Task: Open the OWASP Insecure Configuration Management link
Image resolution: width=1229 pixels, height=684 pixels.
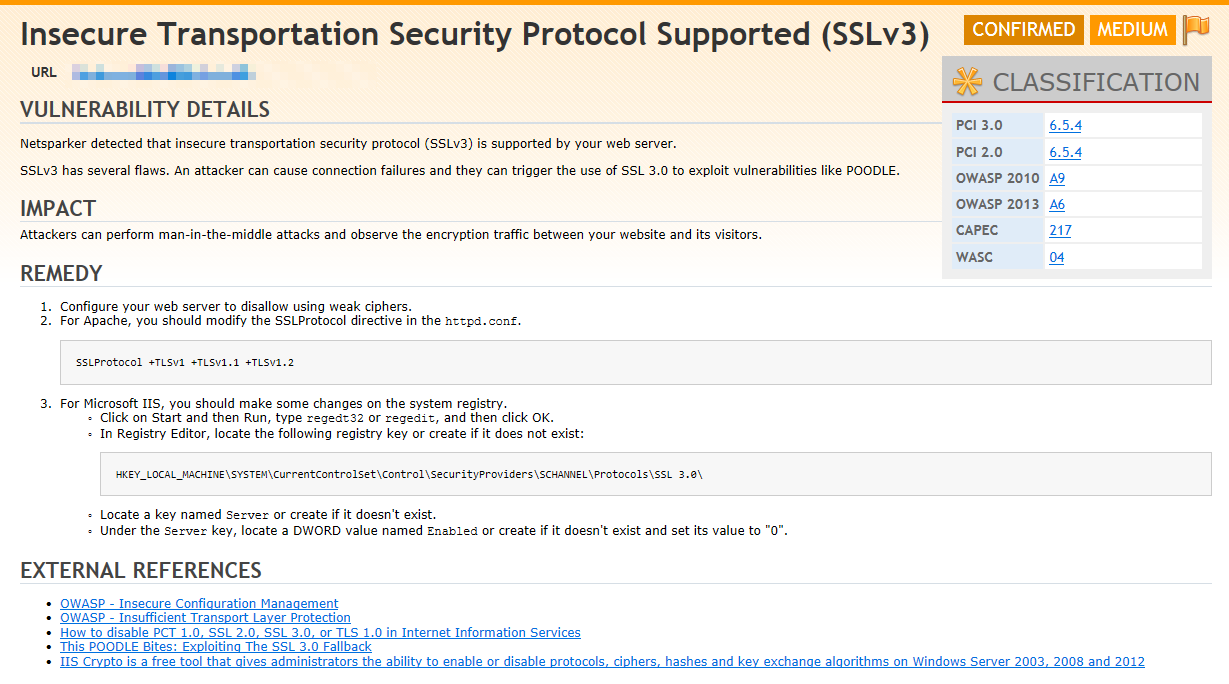Action: (x=198, y=603)
